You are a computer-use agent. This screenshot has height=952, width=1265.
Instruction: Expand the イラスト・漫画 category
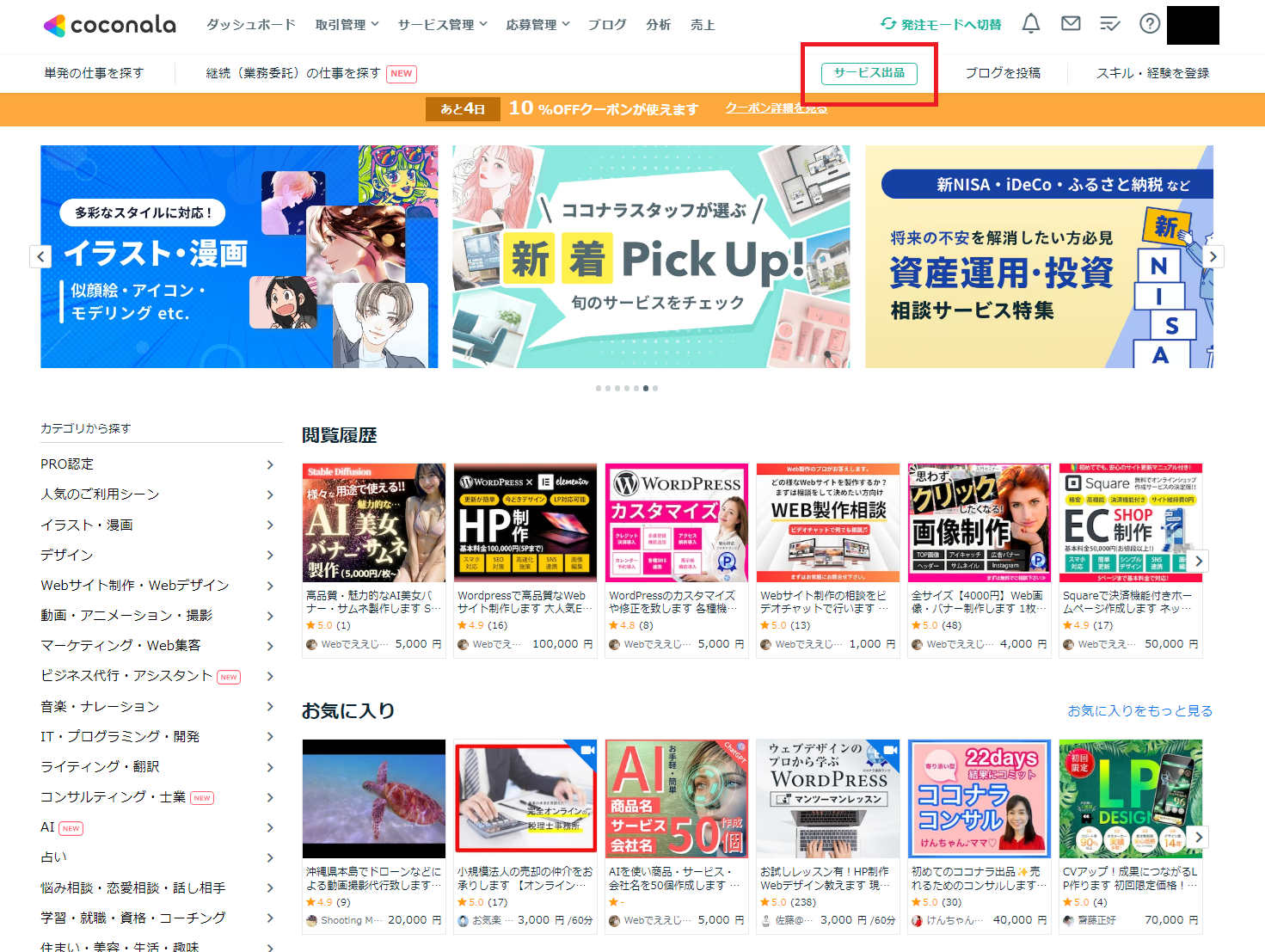point(270,525)
